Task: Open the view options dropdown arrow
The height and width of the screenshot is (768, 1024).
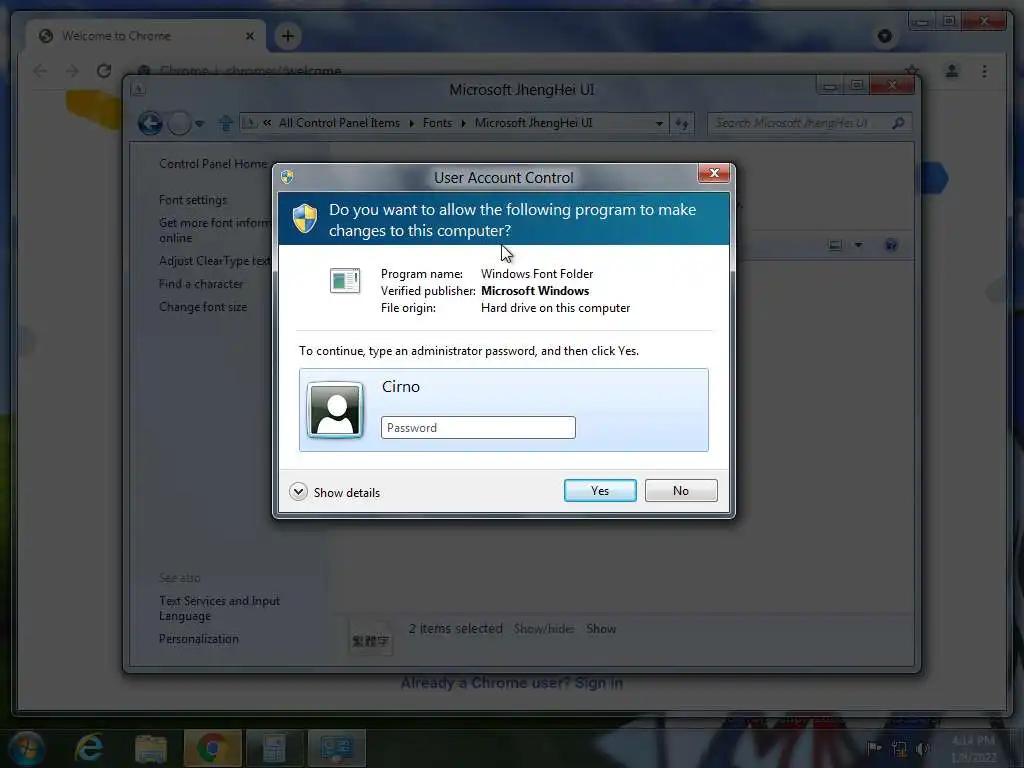Action: coord(858,246)
